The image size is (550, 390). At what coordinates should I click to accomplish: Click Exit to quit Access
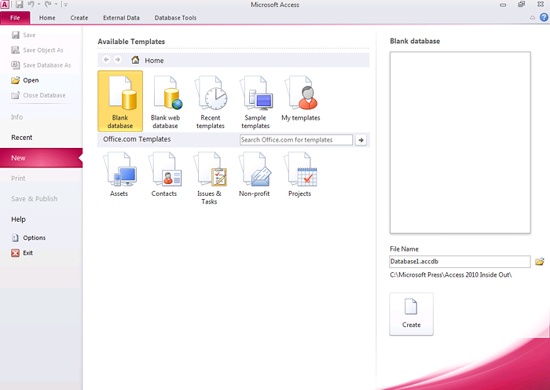(22, 253)
